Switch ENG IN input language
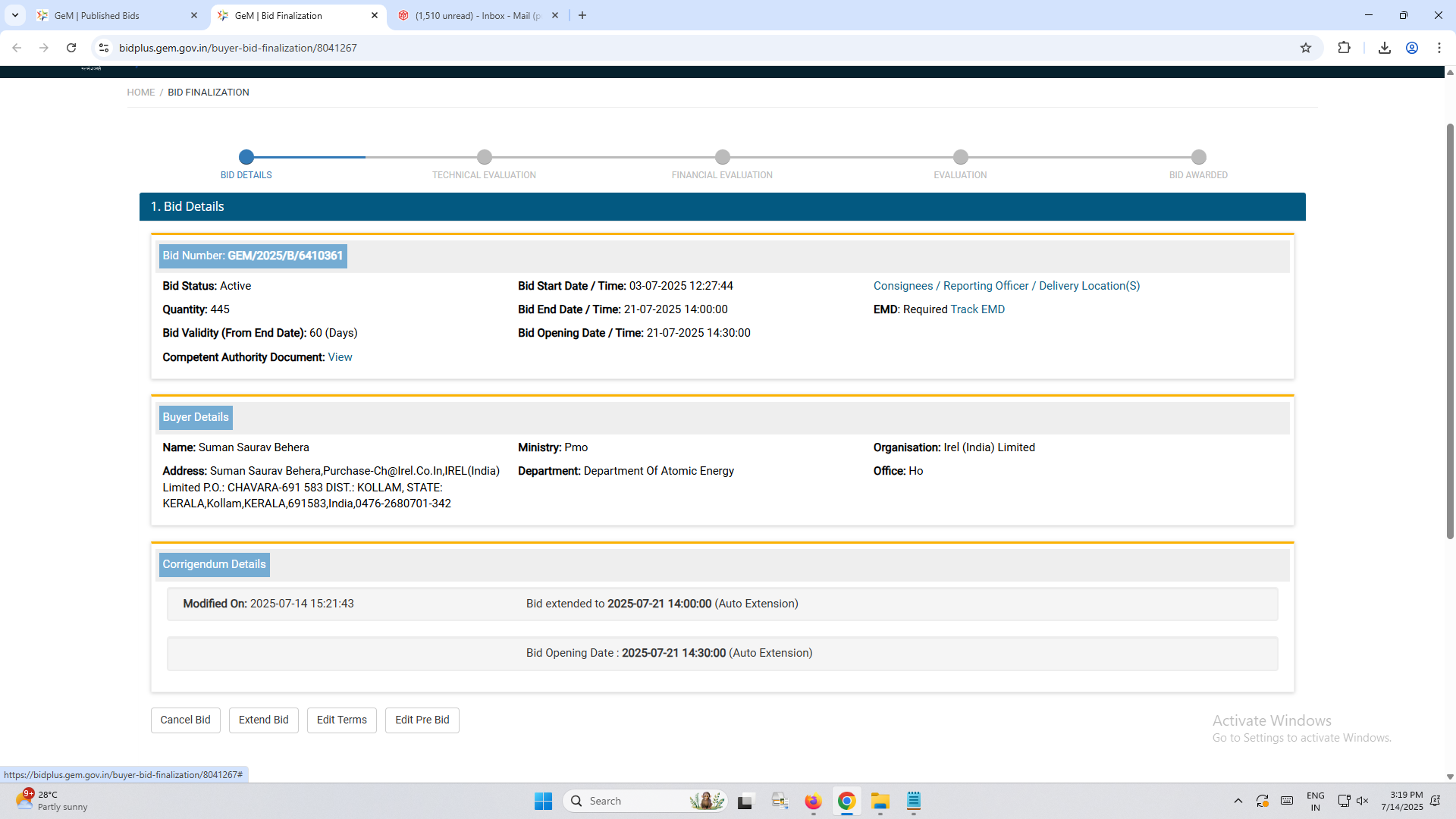This screenshot has height=819, width=1456. [1316, 801]
